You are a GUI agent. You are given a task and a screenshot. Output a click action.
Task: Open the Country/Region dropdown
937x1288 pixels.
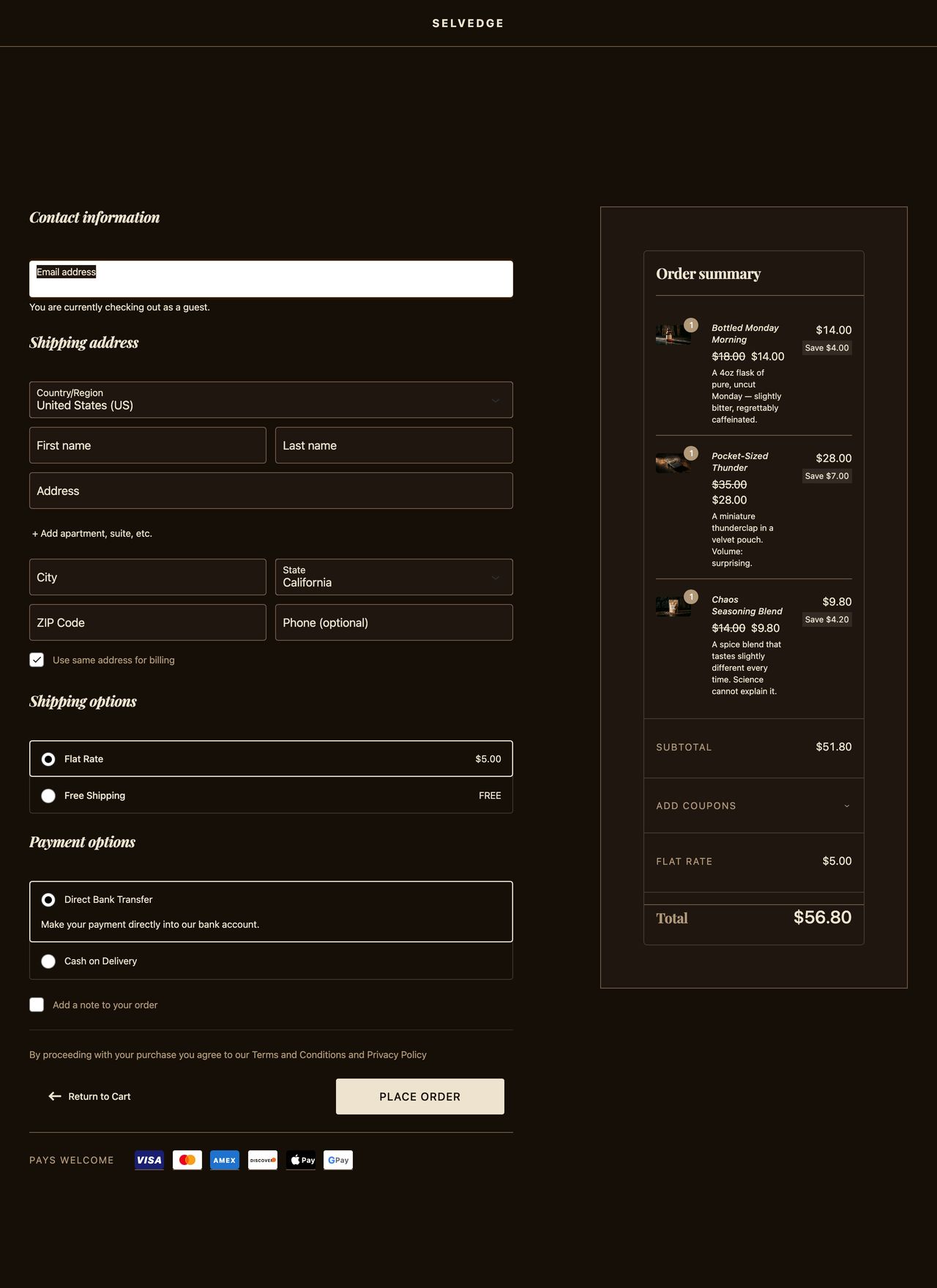[271, 400]
